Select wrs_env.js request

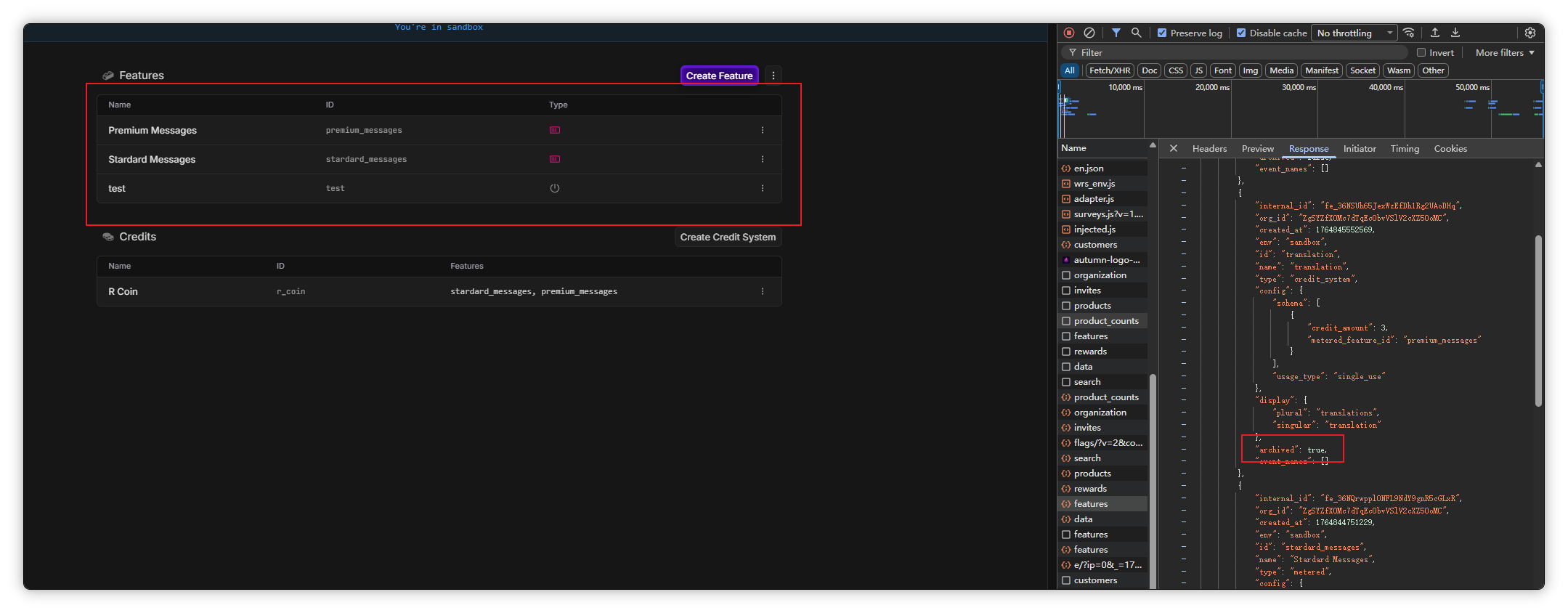[1102, 184]
